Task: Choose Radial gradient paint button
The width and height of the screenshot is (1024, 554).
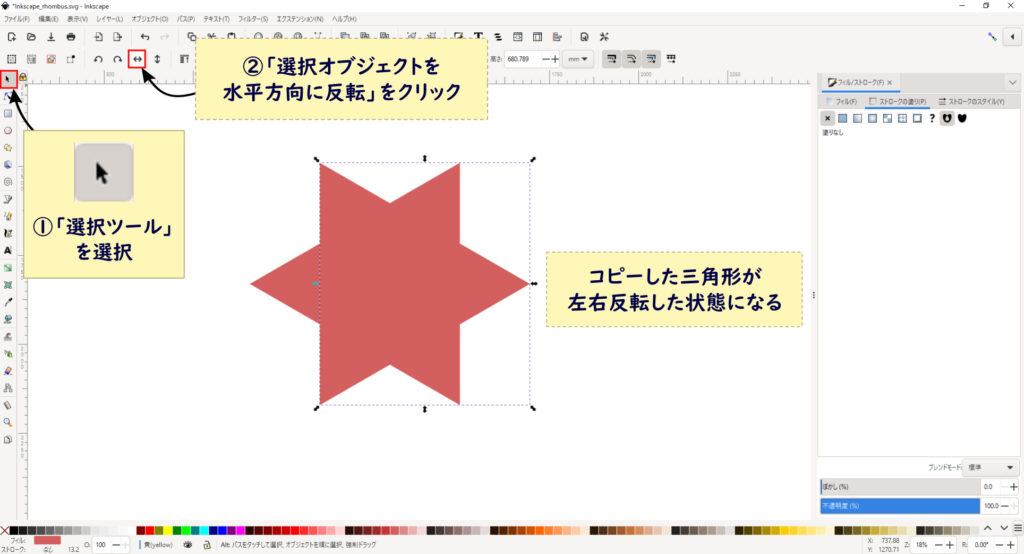Action: [872, 118]
